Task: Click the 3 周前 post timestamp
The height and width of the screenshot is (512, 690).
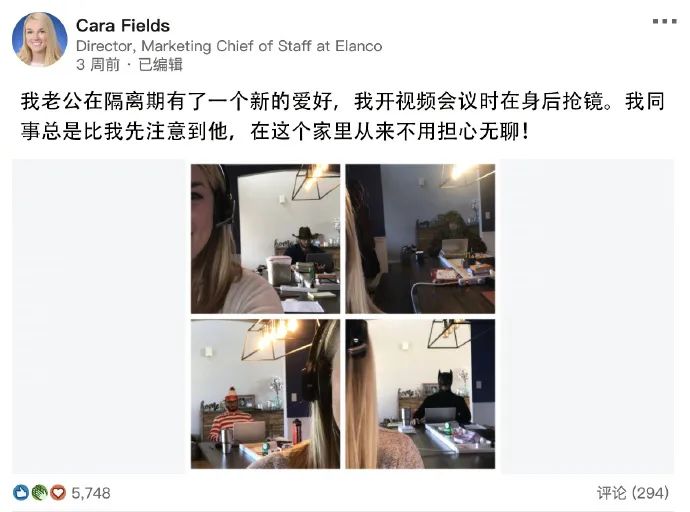Action: (x=98, y=65)
